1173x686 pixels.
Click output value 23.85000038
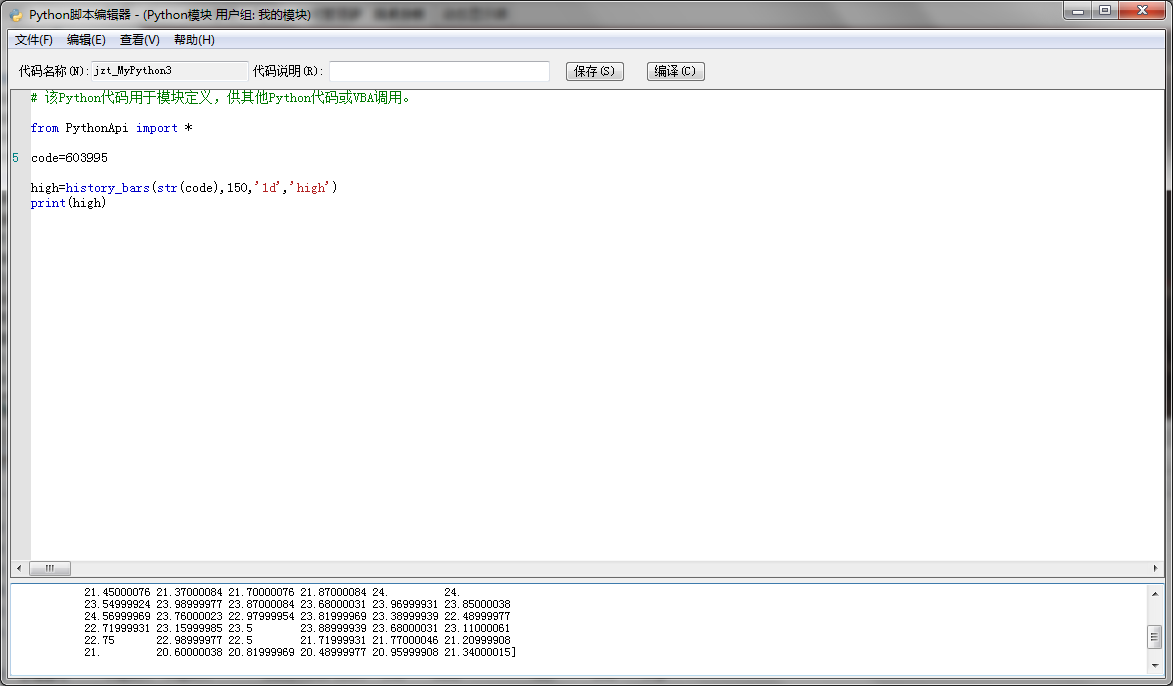(477, 604)
